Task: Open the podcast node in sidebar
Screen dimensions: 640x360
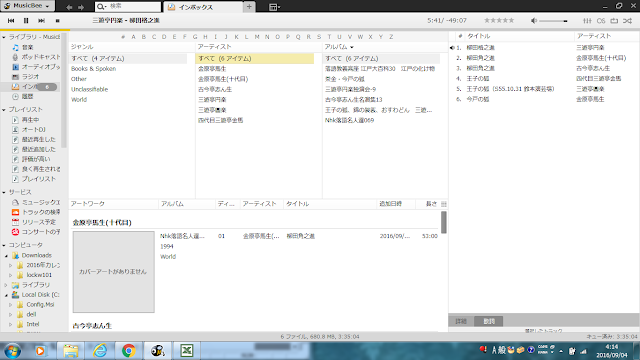Action: click(36, 57)
